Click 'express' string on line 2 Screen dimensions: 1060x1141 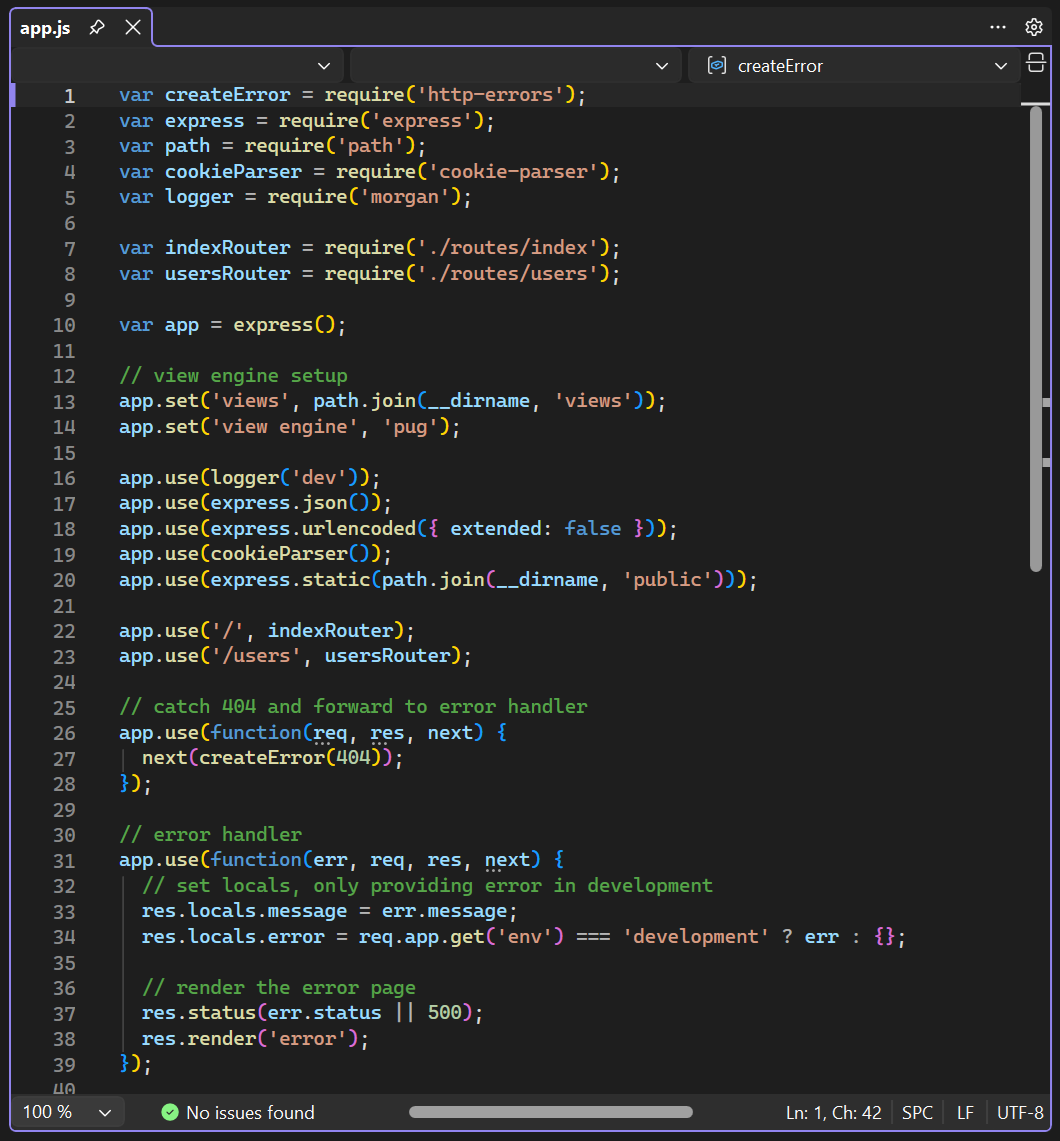pos(422,120)
